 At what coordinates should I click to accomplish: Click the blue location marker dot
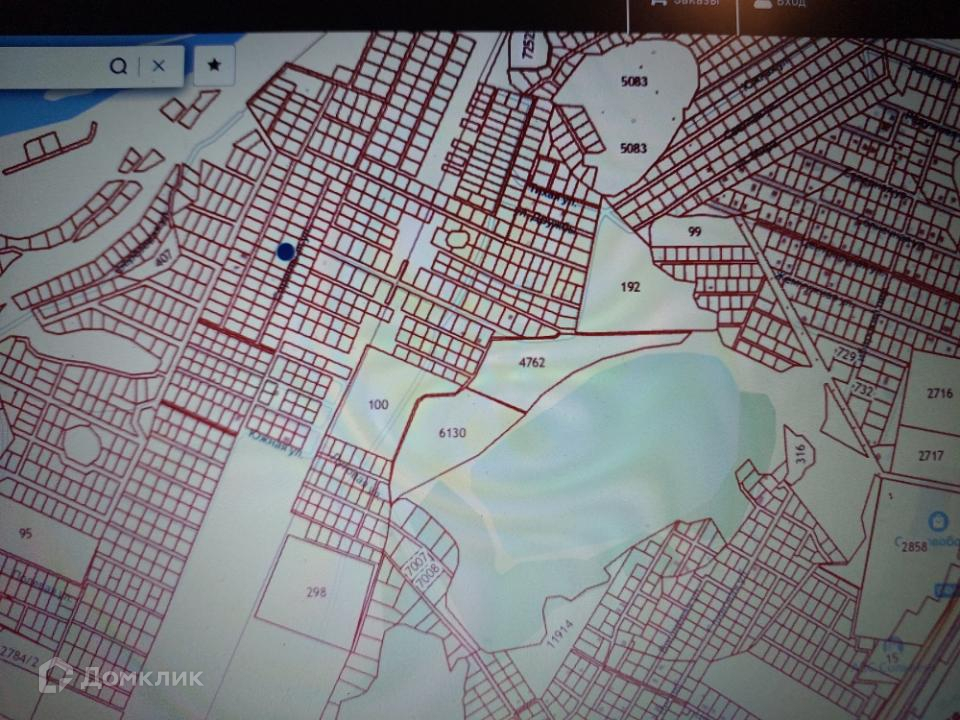(286, 251)
